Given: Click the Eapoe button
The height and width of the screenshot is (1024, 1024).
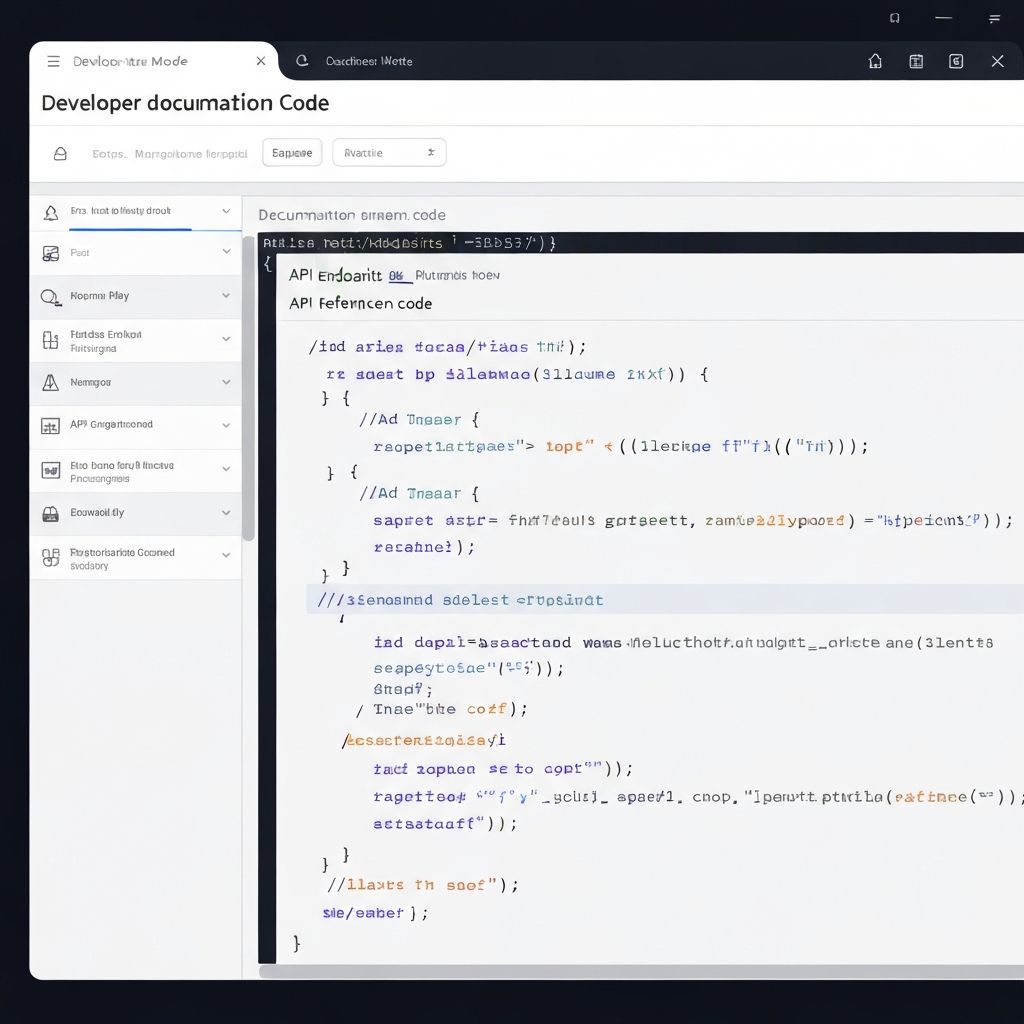Looking at the screenshot, I should pos(291,152).
